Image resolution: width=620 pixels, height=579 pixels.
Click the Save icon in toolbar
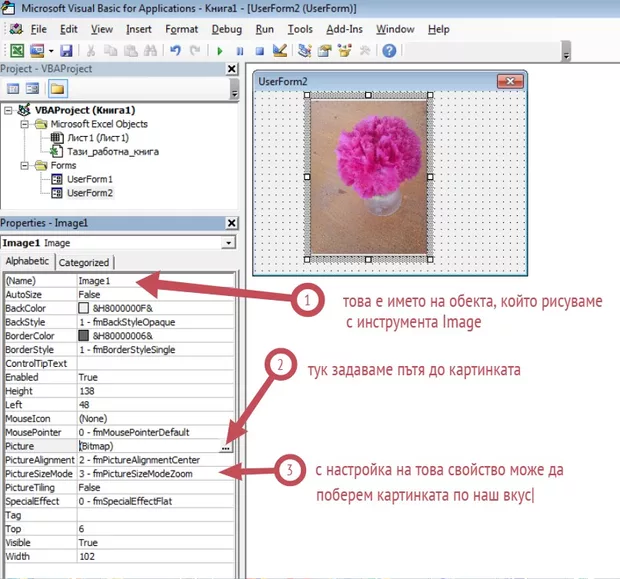(x=66, y=51)
